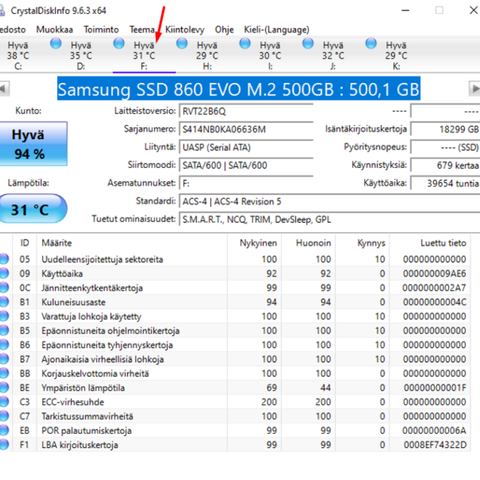Click status orb for attribute B6 row
Viewport: 480px width, 480px height.
(x=4, y=345)
